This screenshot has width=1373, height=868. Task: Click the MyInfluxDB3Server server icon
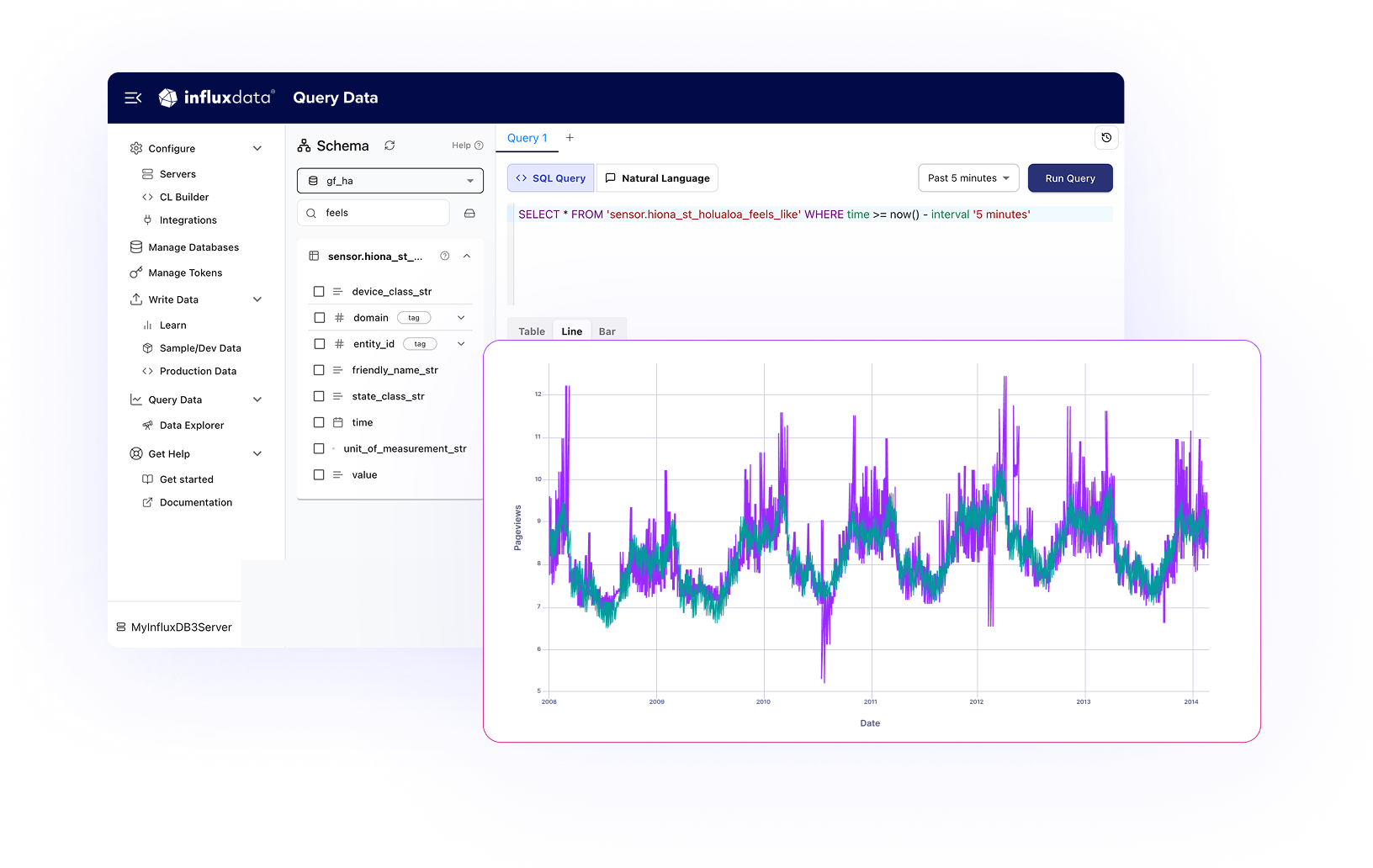pyautogui.click(x=121, y=627)
